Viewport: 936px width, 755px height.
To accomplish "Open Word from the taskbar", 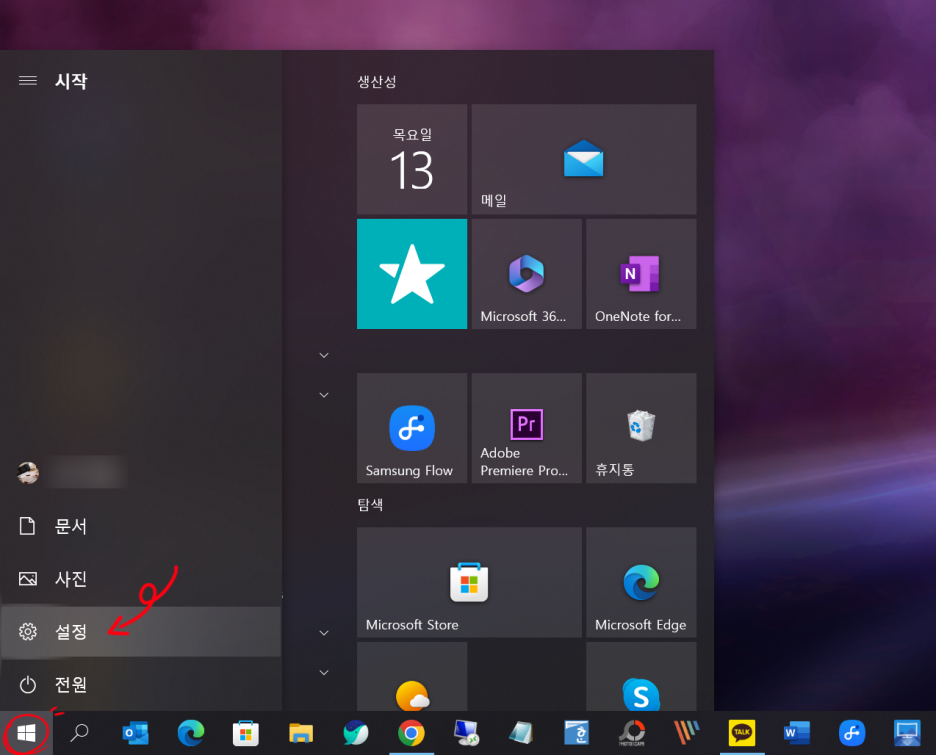I will click(797, 733).
